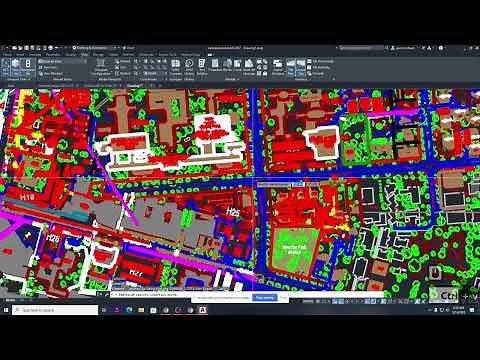Switch to the Manage ribbon tab

pyautogui.click(x=98, y=54)
